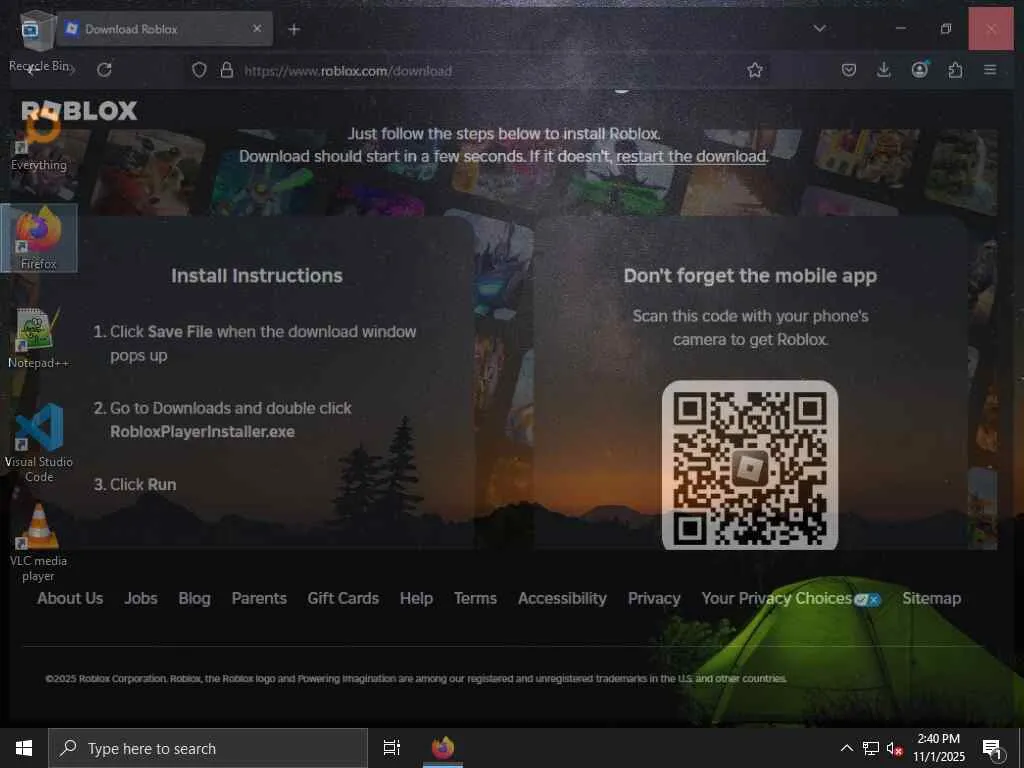Open a new browser tab
This screenshot has height=768, width=1024.
pos(294,29)
